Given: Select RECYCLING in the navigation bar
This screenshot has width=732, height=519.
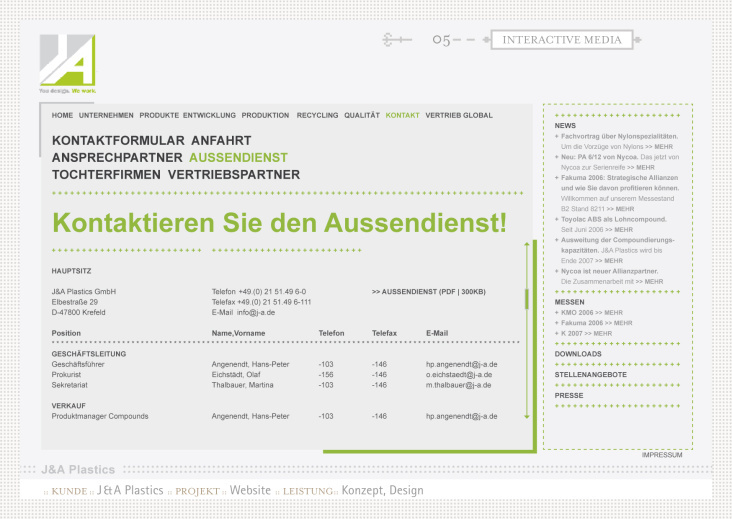Looking at the screenshot, I should click(x=317, y=116).
